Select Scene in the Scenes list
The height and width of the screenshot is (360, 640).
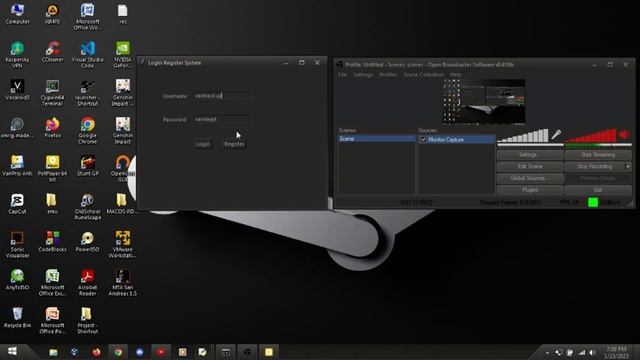point(376,139)
